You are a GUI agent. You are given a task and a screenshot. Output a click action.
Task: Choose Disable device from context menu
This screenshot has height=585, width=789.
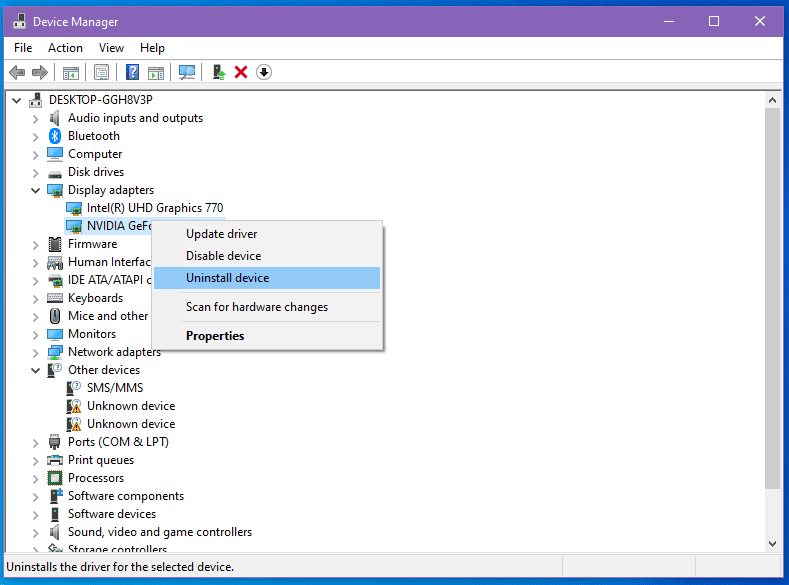click(267, 256)
